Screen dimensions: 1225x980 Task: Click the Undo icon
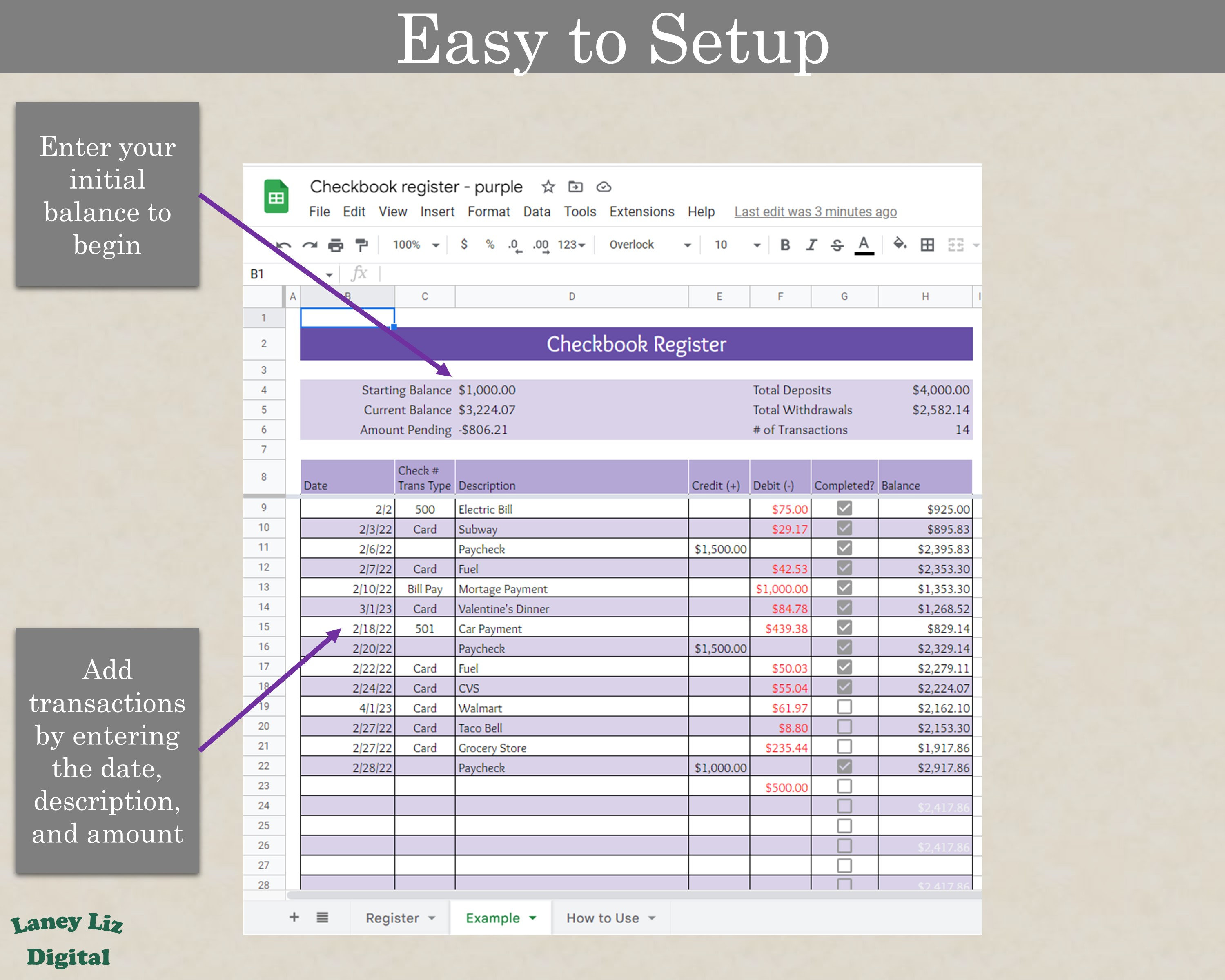[283, 245]
